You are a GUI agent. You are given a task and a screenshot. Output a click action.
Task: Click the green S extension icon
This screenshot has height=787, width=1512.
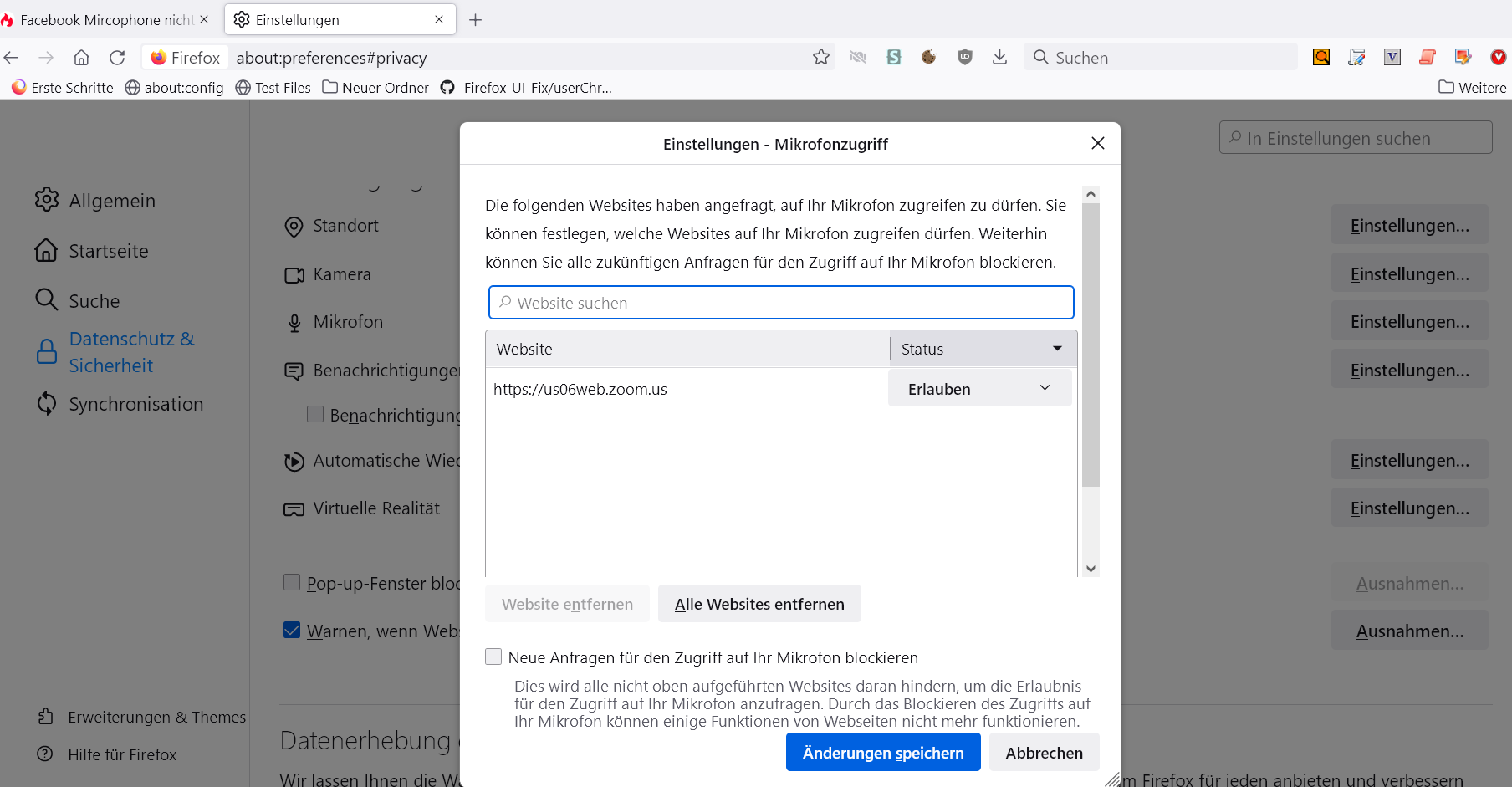[x=894, y=57]
